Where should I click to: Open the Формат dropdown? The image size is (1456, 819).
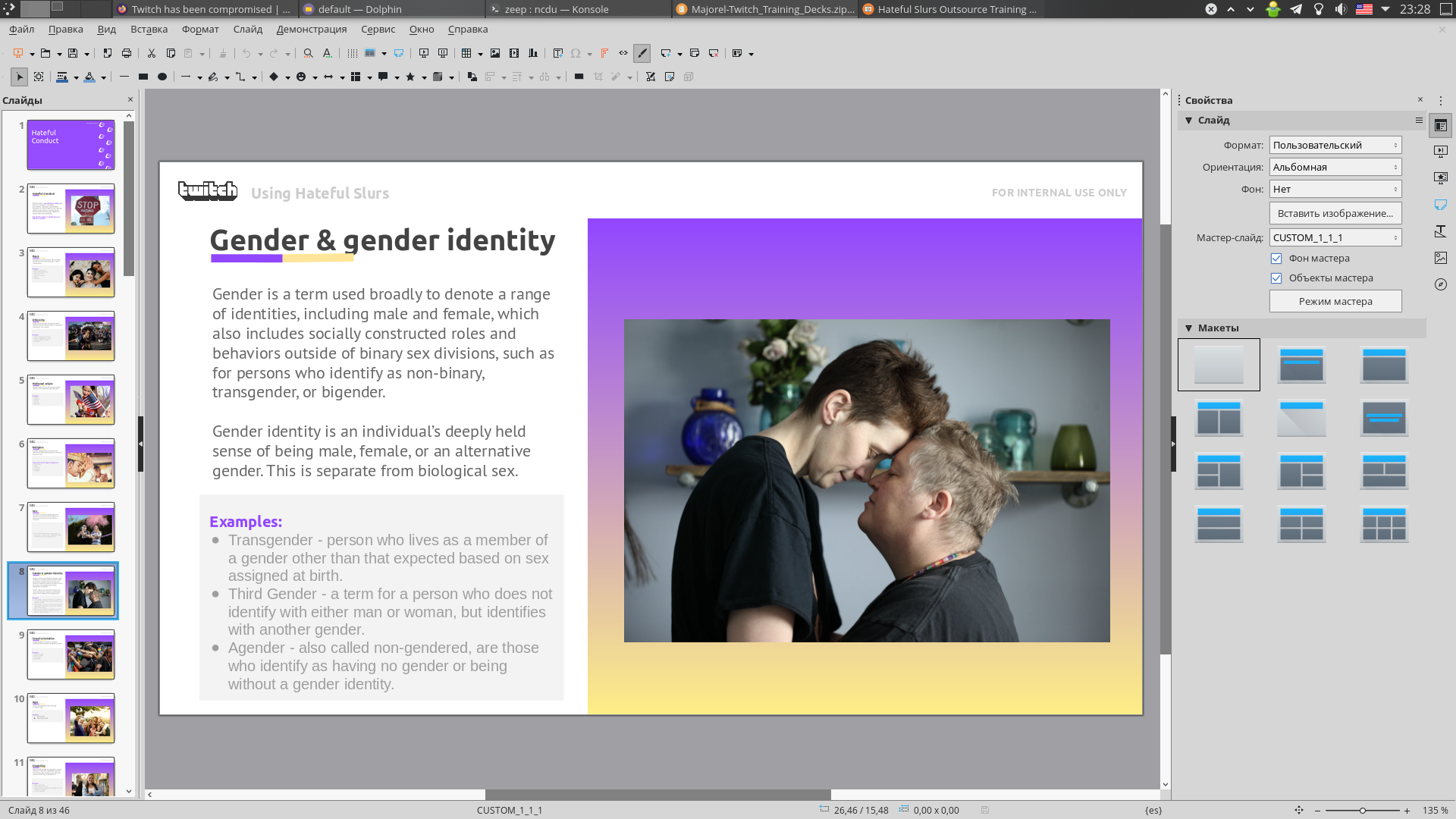tap(1335, 145)
